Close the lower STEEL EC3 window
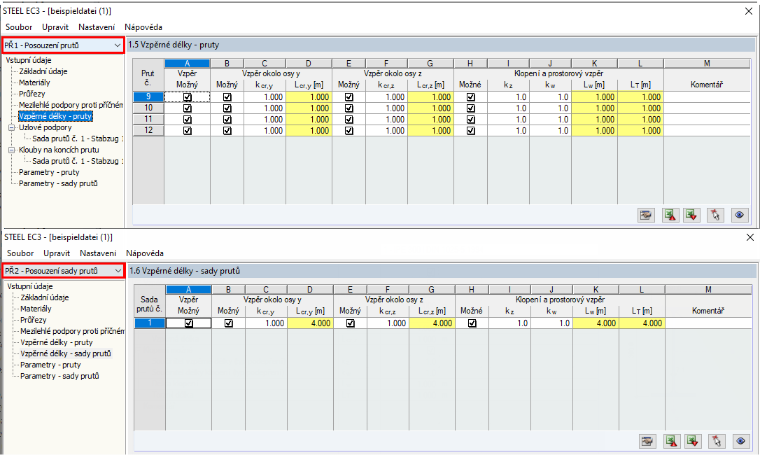760x456 pixels. tap(750, 237)
